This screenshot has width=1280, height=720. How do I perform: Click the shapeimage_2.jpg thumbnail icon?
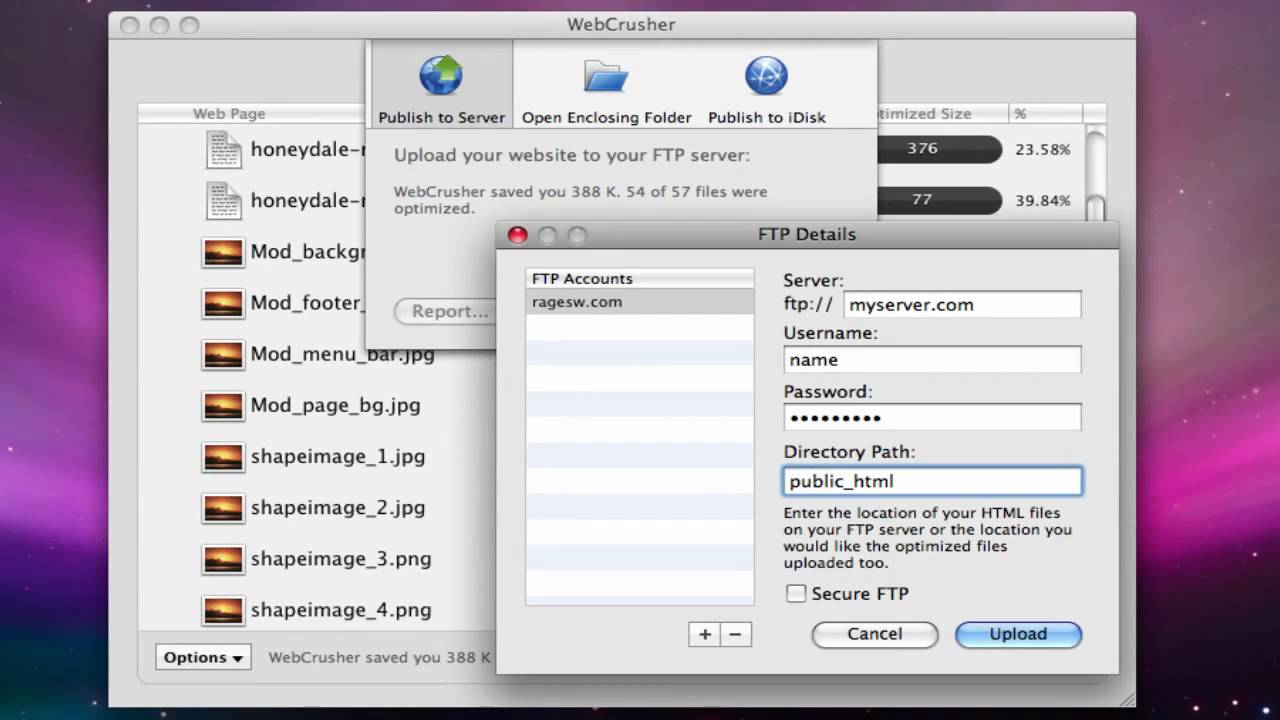click(223, 508)
